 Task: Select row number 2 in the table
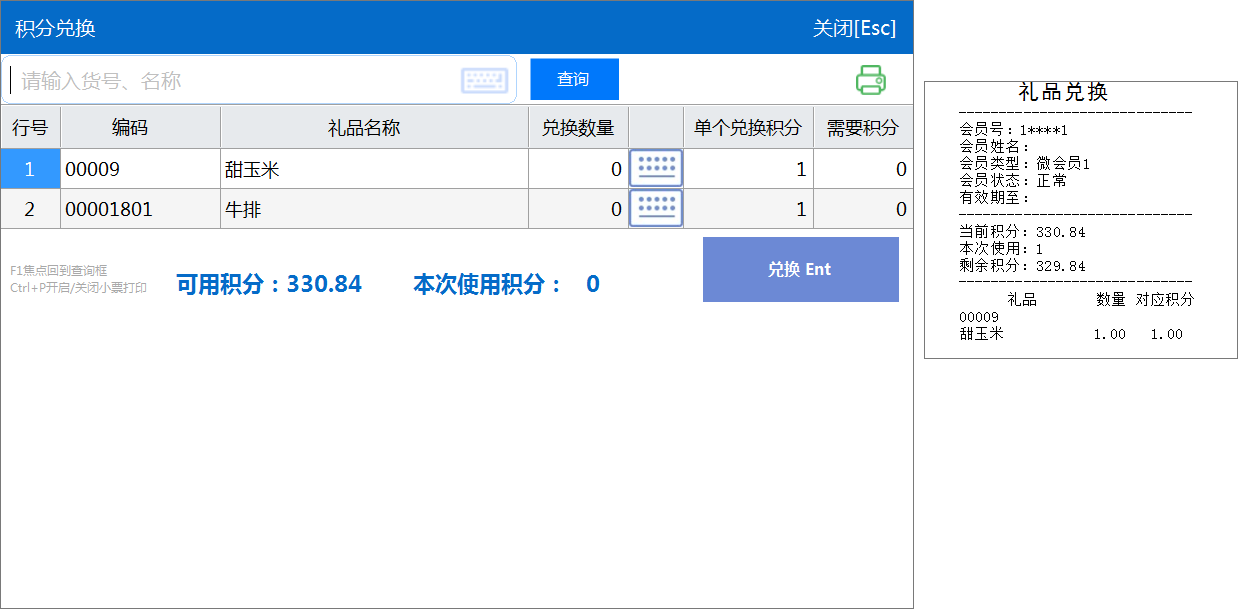point(30,210)
